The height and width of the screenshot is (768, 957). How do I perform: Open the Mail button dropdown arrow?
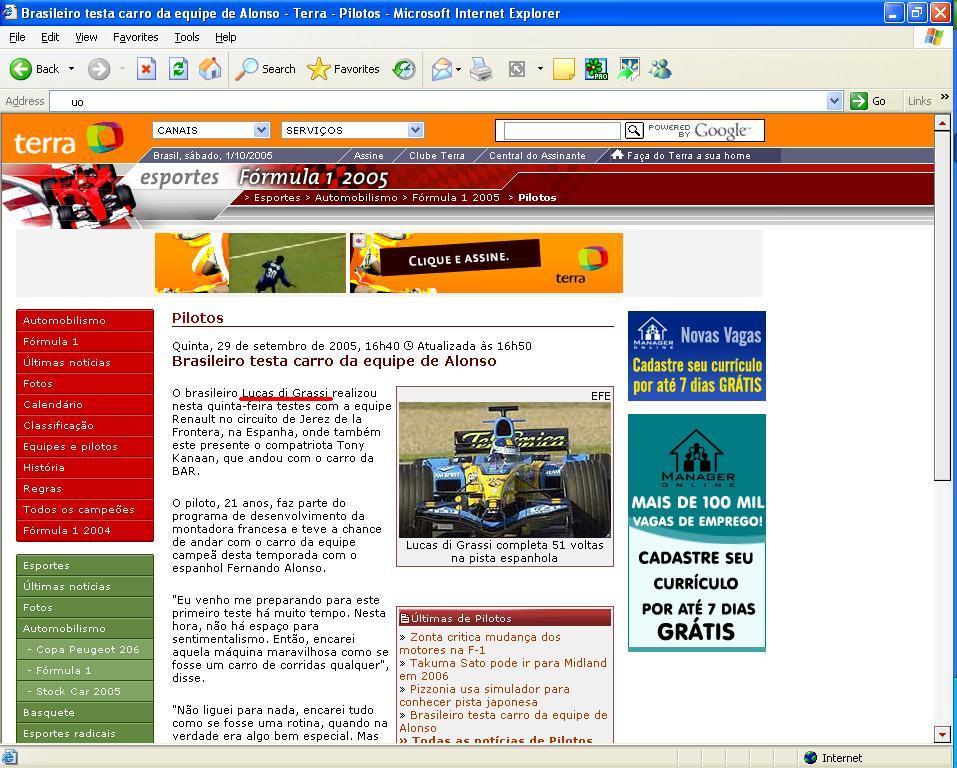pos(458,69)
